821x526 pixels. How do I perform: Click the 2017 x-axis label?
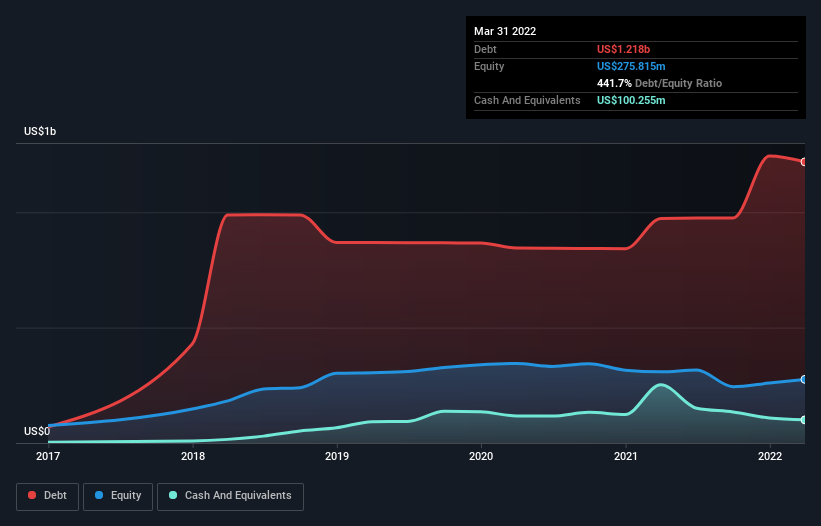click(x=48, y=456)
